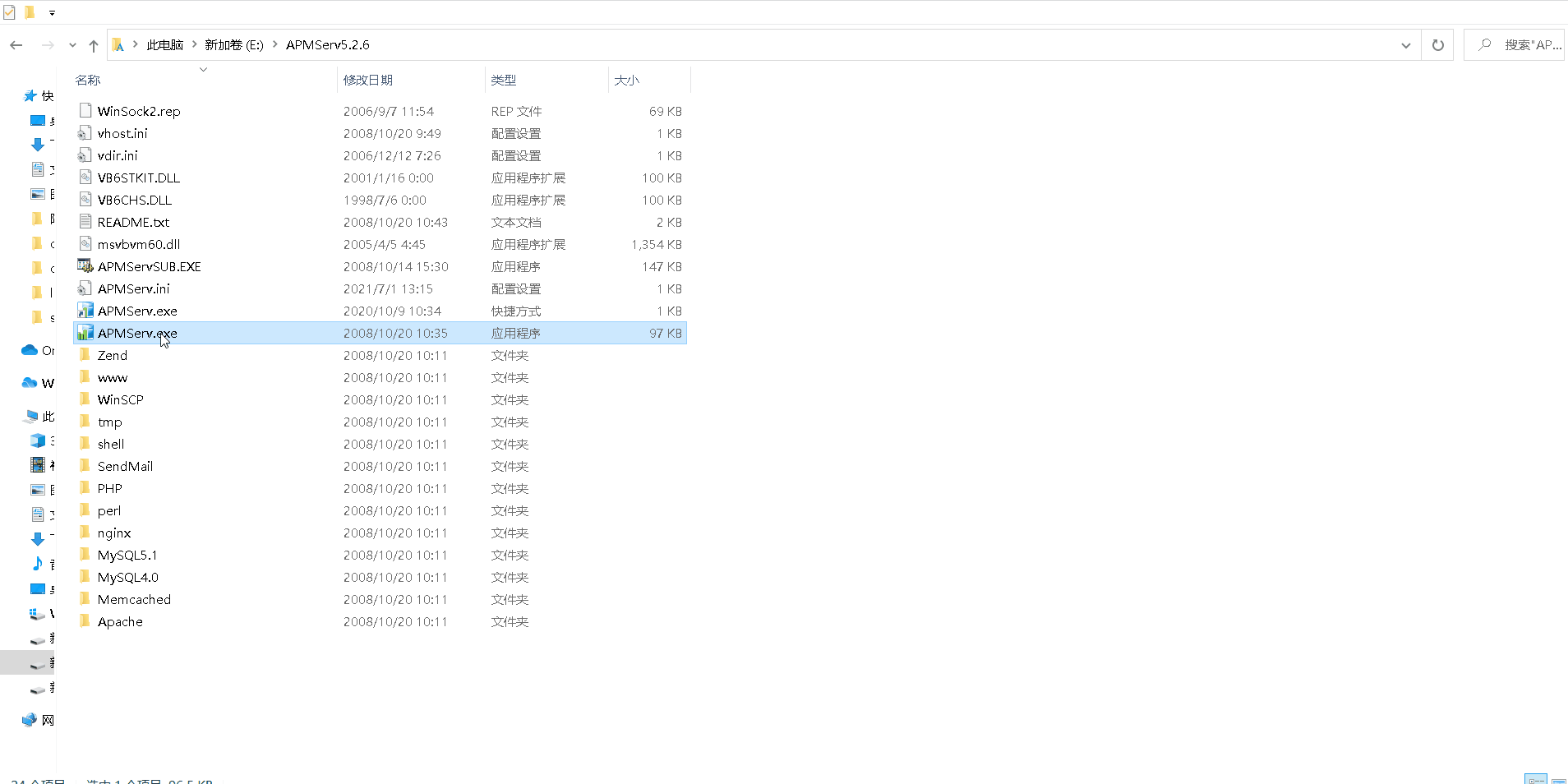Select the nginx folder icon
Image resolution: width=1568 pixels, height=784 pixels.
85,532
